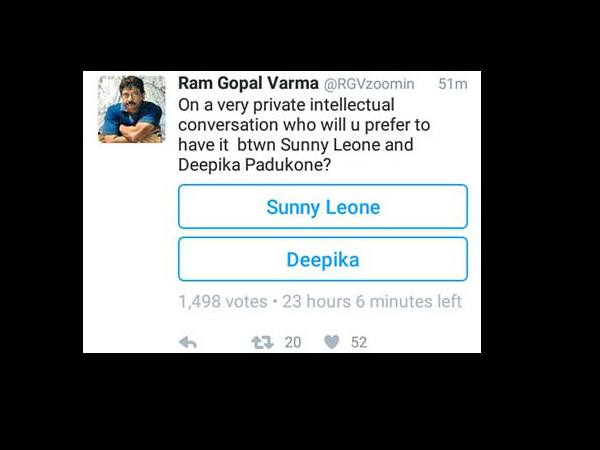600x450 pixels.
Task: Click the 1,498 votes total
Action: [x=222, y=301]
